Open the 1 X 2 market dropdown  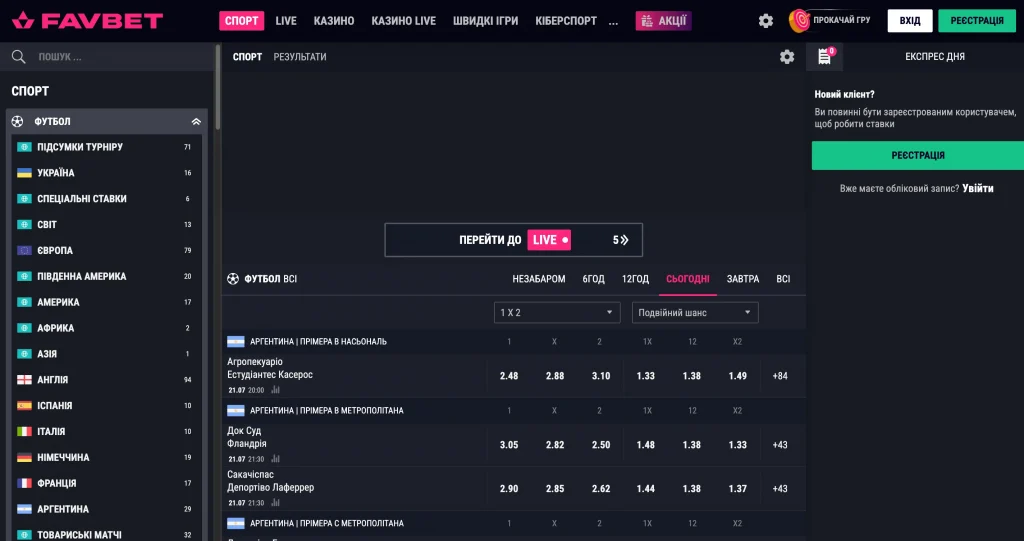tap(557, 313)
